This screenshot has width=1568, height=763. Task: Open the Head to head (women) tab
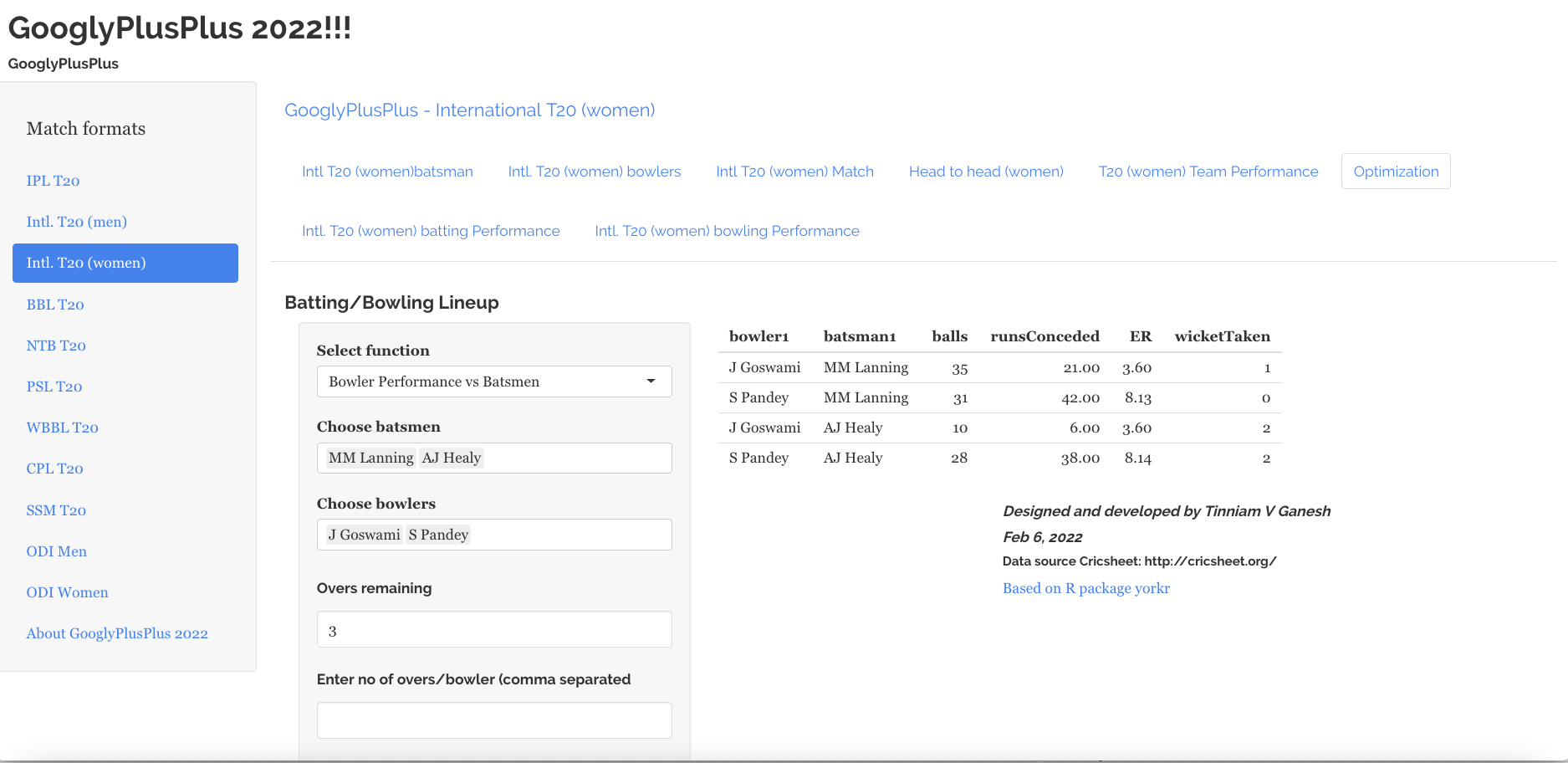click(985, 172)
